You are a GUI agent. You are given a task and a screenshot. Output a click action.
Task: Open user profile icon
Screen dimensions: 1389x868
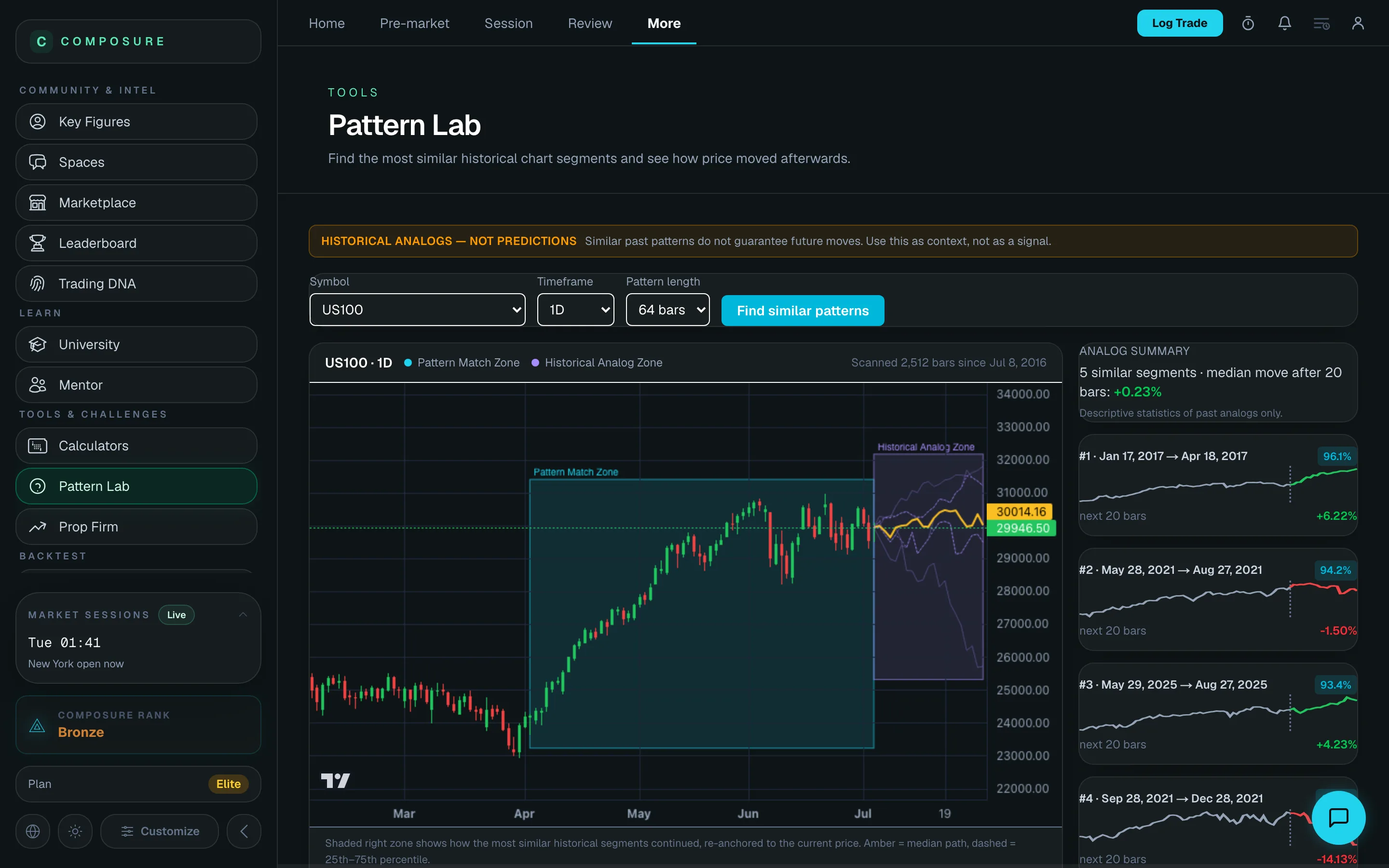pos(1358,24)
